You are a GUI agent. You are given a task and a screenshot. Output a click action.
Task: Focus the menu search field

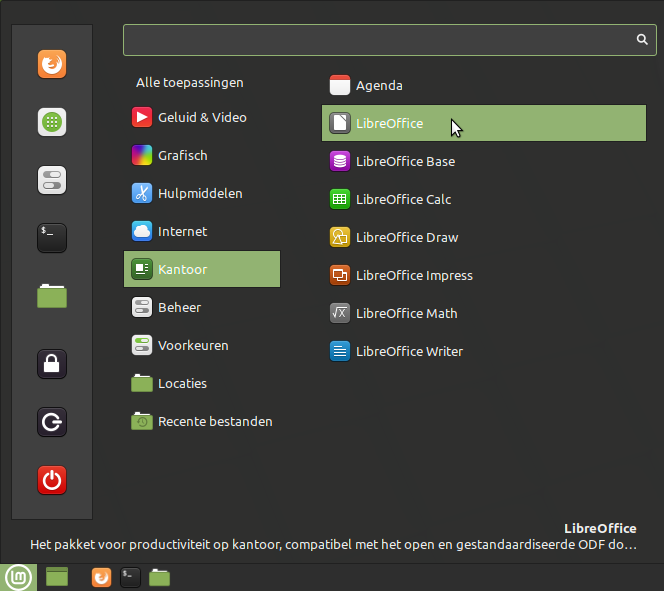380,40
